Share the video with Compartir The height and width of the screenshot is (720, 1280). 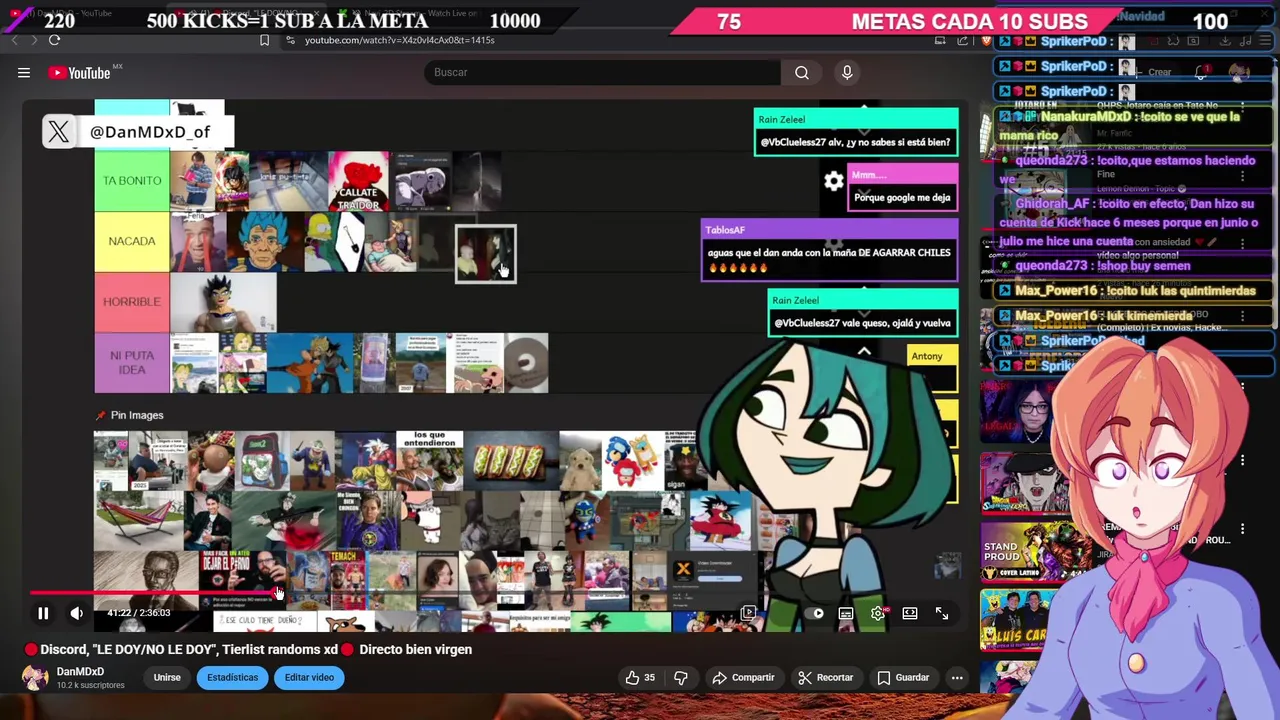(743, 677)
